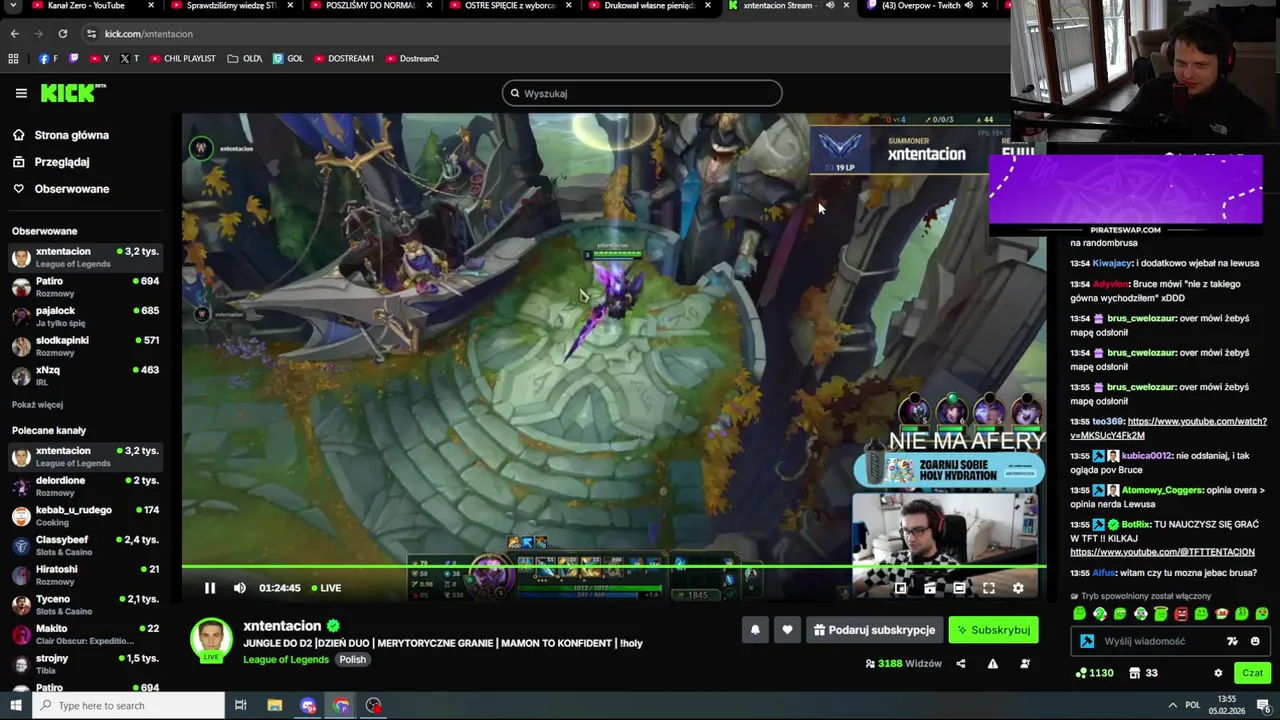Open chat settings gear icon

click(x=1218, y=673)
